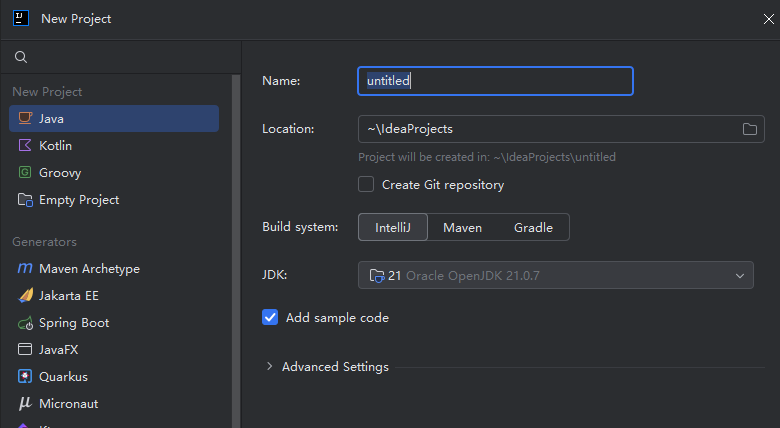The height and width of the screenshot is (428, 780).
Task: Select Maven Archetype generator entry
Action: click(x=114, y=269)
